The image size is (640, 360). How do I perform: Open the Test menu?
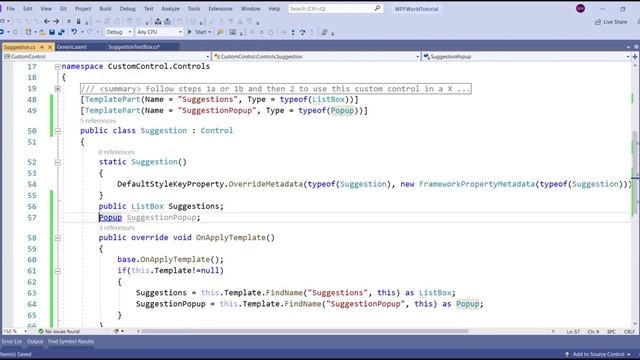pos(149,9)
